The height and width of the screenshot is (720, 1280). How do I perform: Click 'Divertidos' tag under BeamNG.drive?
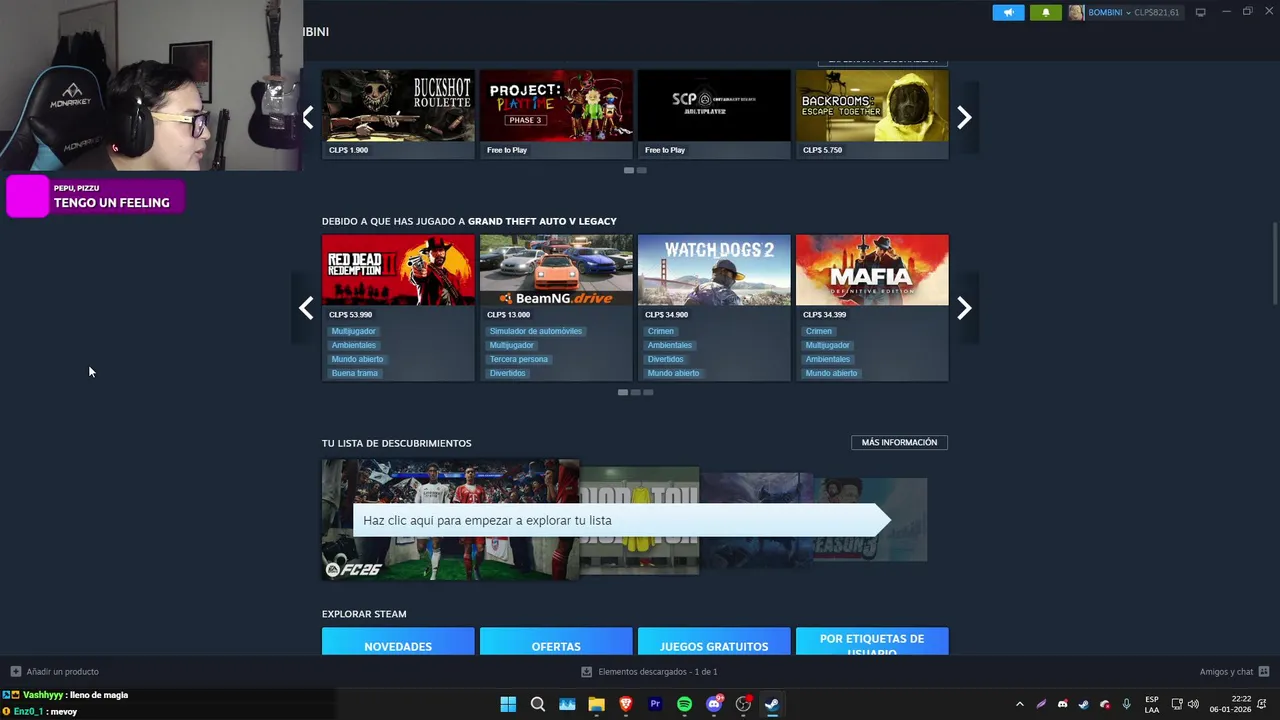tap(508, 373)
